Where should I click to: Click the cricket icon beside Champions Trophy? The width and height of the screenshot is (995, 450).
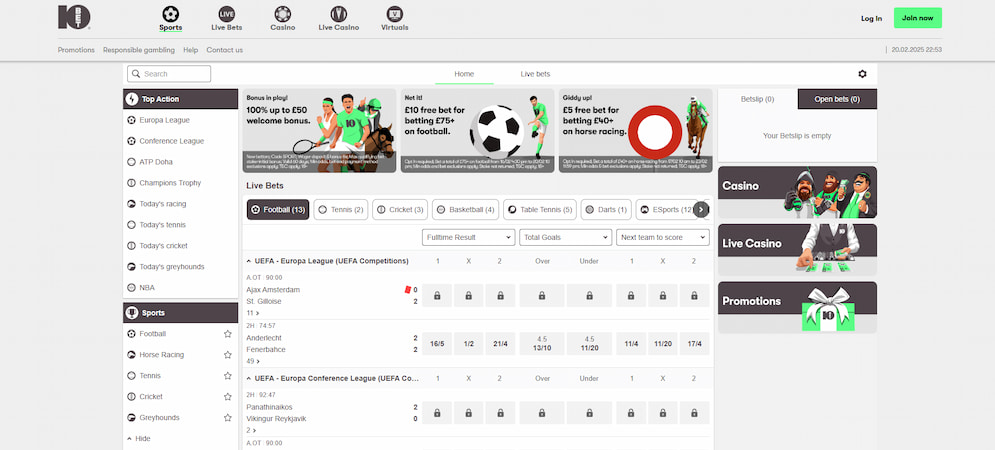(x=131, y=183)
